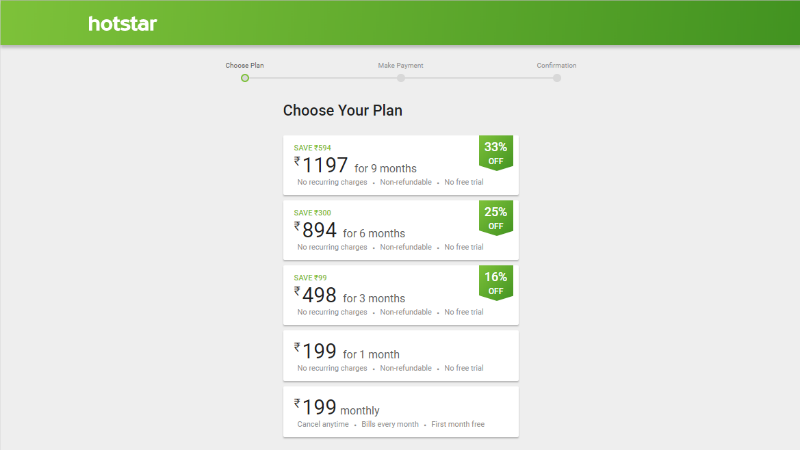Pick the ₹199 for 1 month plan
The image size is (800, 450).
401,356
